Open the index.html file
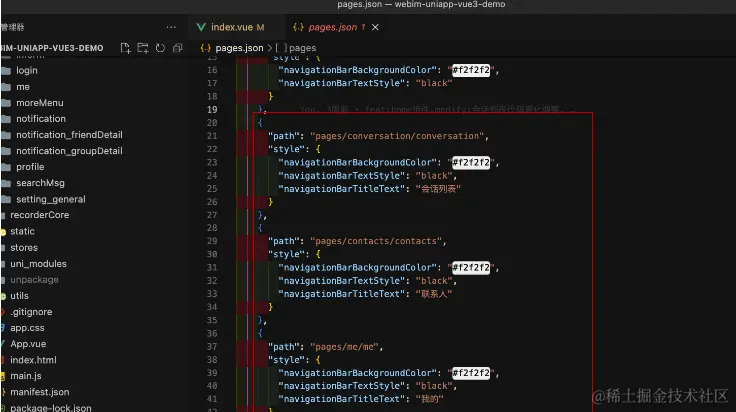The width and height of the screenshot is (736, 412). (33, 360)
